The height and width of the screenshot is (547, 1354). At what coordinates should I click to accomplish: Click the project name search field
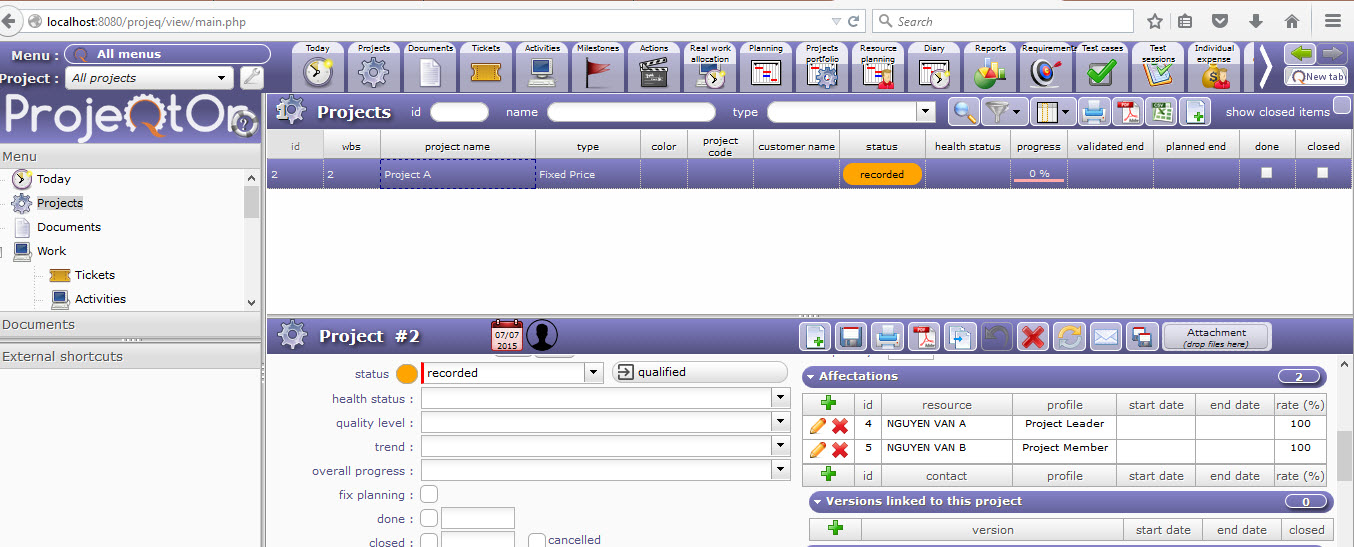[631, 112]
